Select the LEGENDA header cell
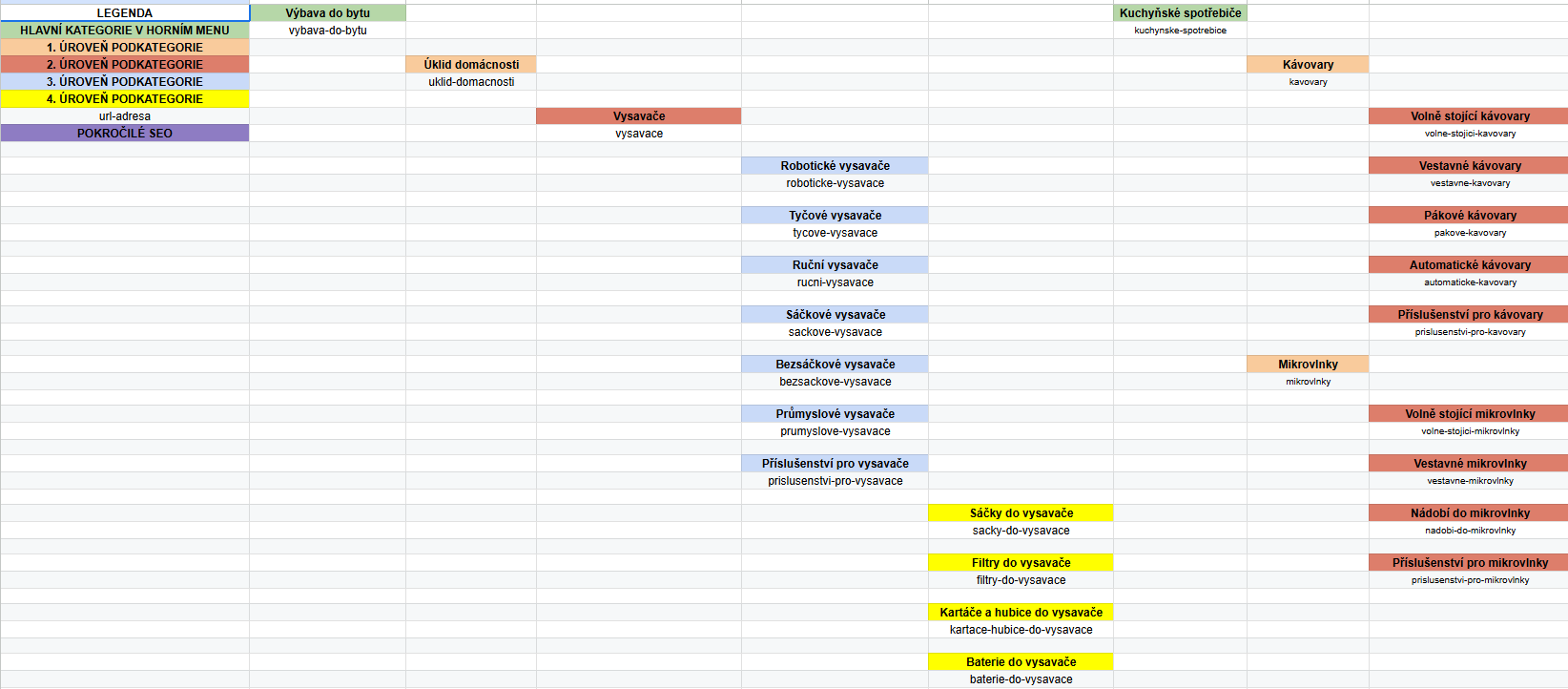 (125, 13)
